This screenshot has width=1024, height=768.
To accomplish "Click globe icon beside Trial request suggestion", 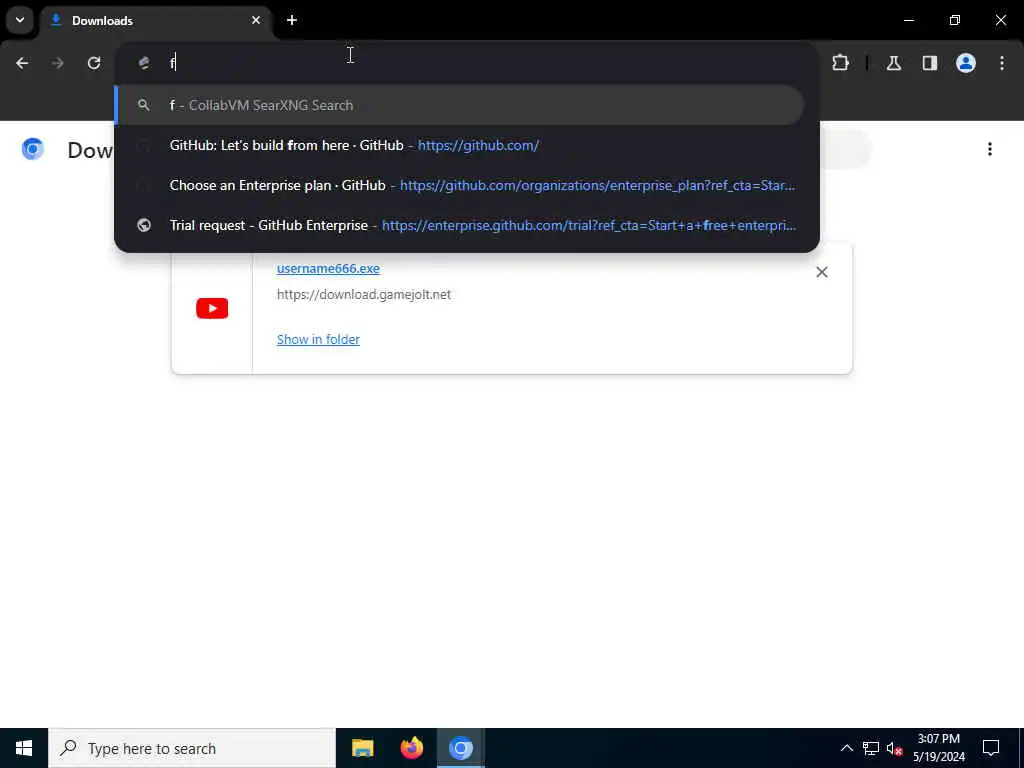I will coord(144,225).
